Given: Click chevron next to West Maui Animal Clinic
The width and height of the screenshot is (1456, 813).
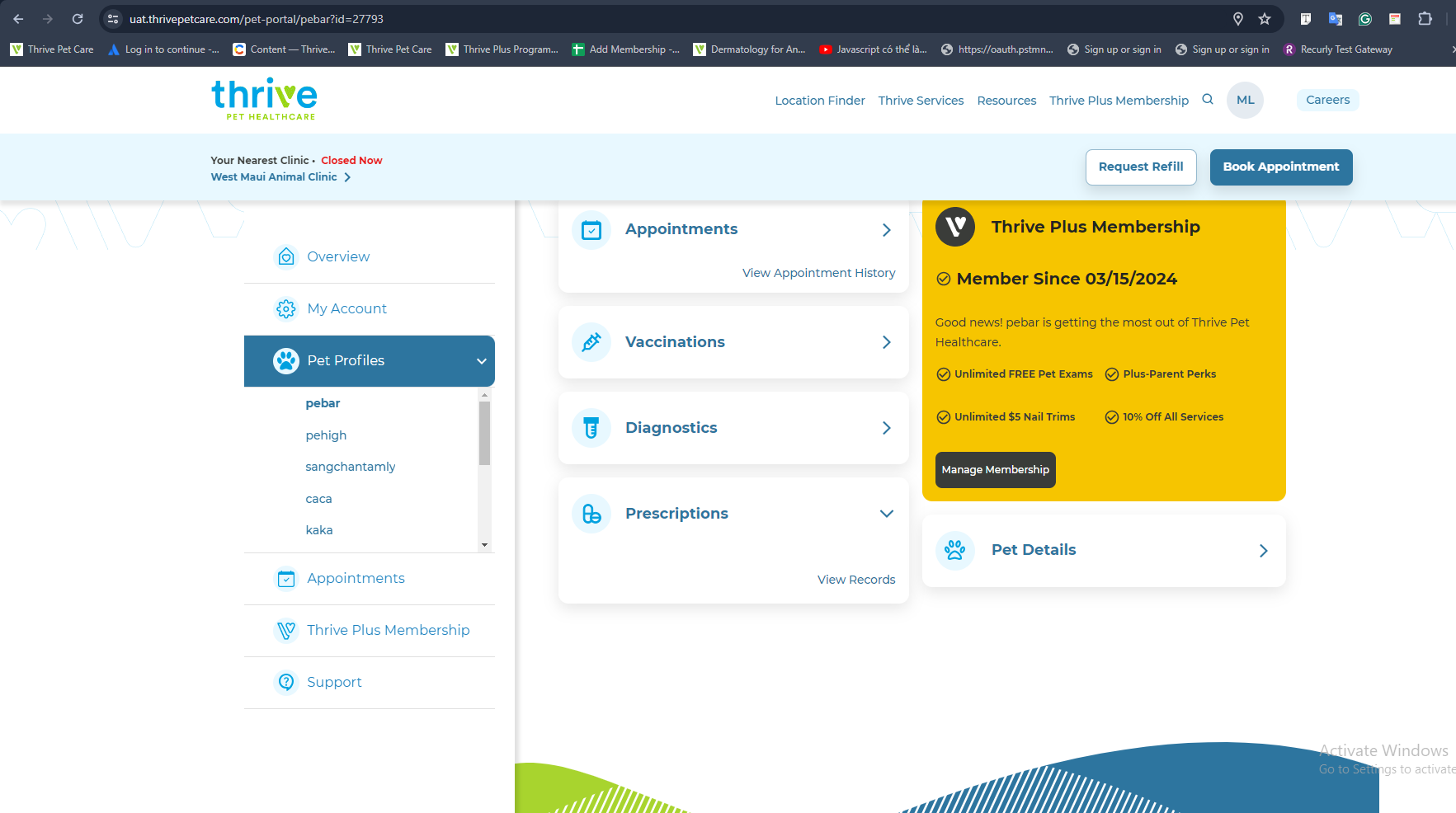Looking at the screenshot, I should coord(347,177).
